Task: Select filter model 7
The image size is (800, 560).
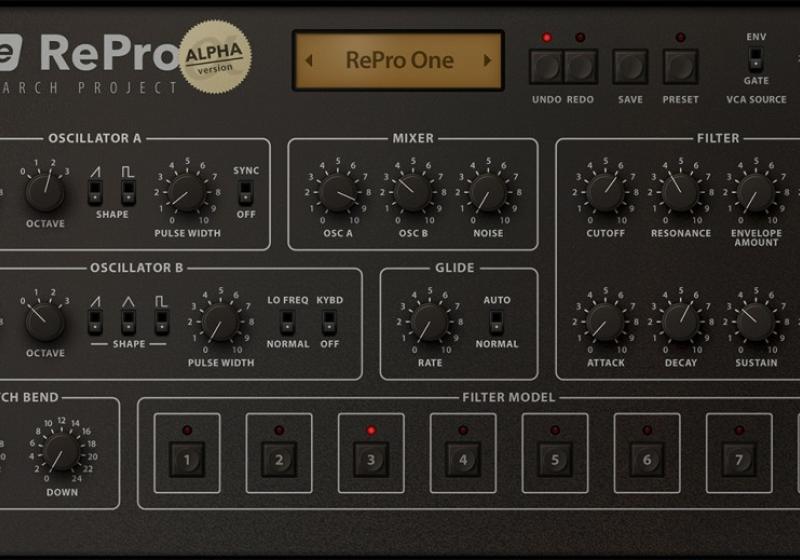Action: (739, 460)
